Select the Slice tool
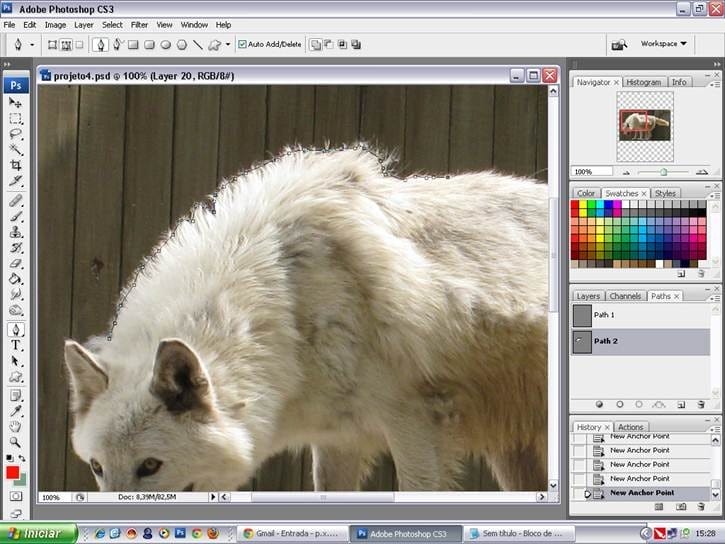Image resolution: width=725 pixels, height=544 pixels. point(16,181)
